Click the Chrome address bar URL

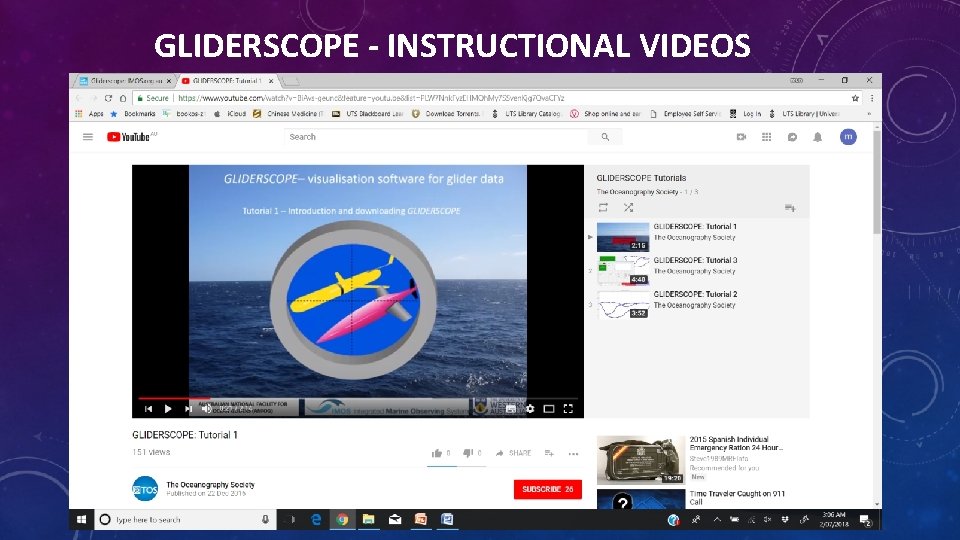(371, 98)
